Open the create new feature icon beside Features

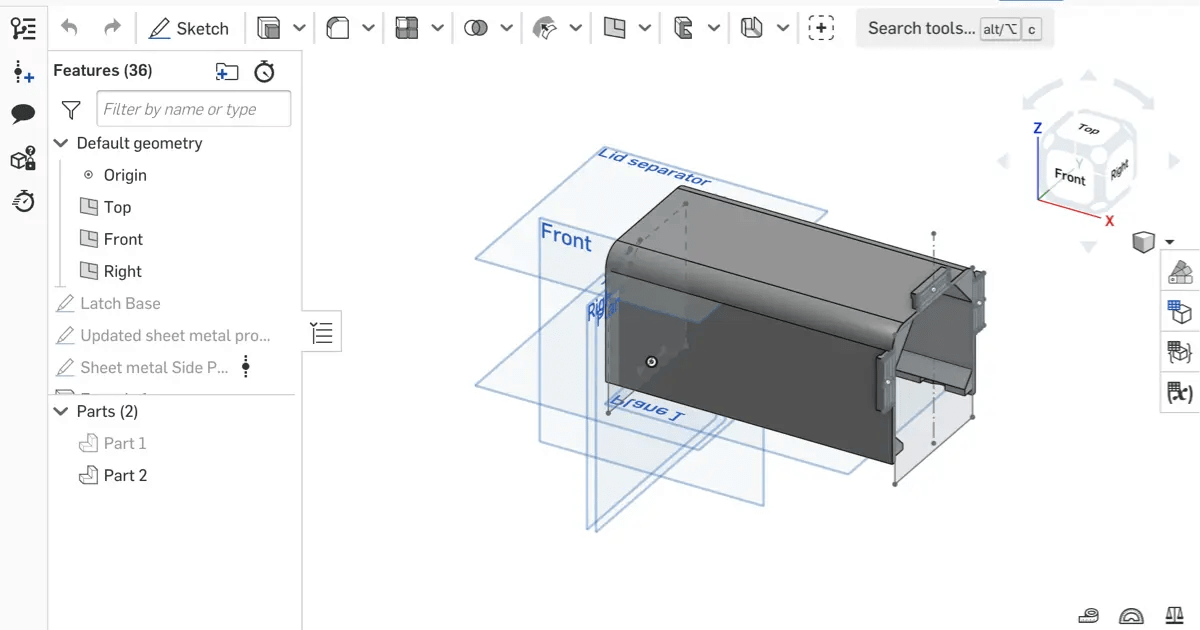pyautogui.click(x=226, y=71)
